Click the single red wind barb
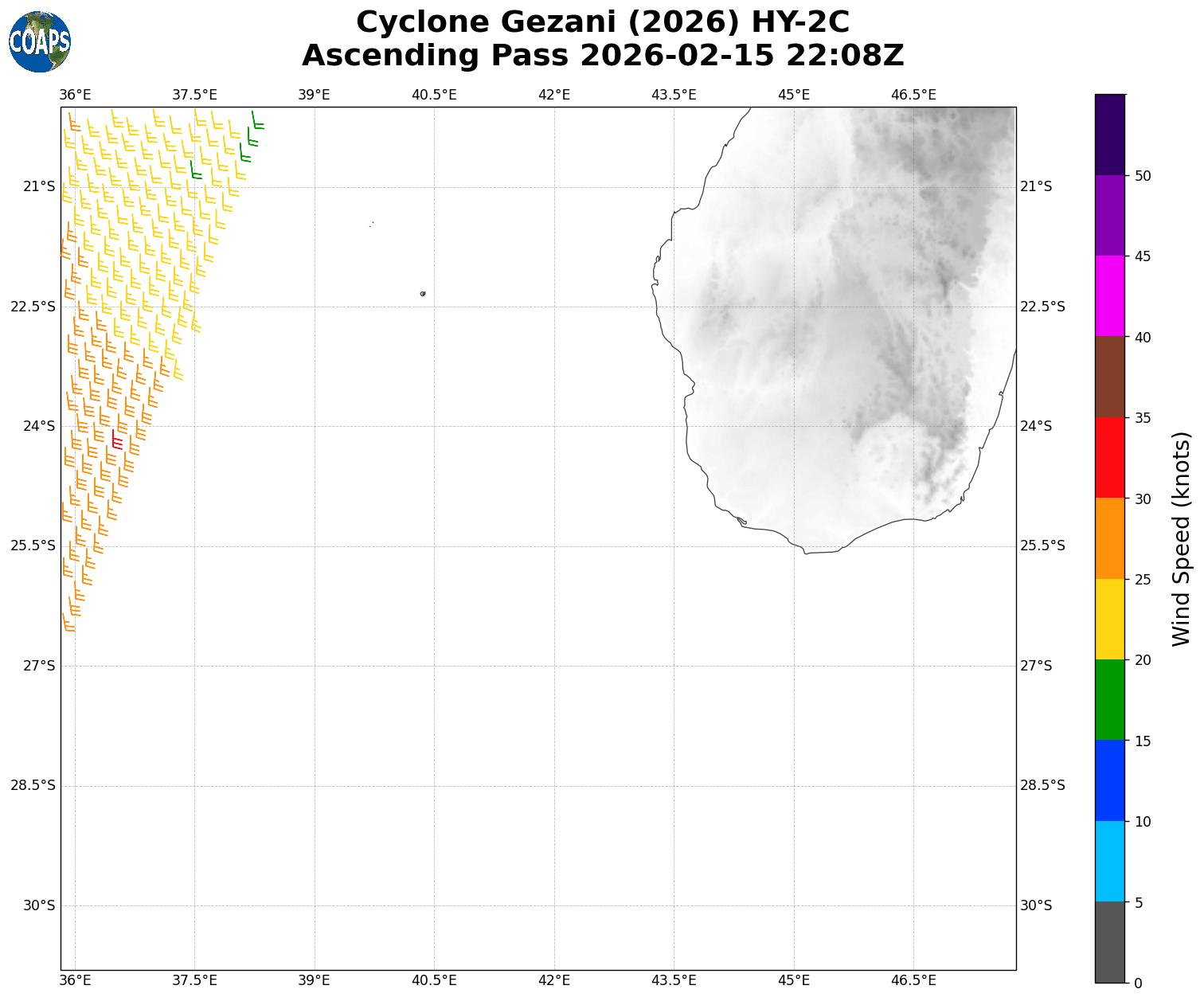 click(x=116, y=440)
